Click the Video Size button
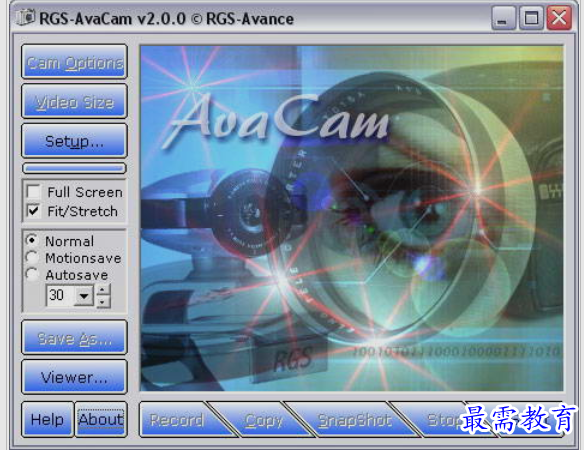The height and width of the screenshot is (450, 584). pos(74,101)
